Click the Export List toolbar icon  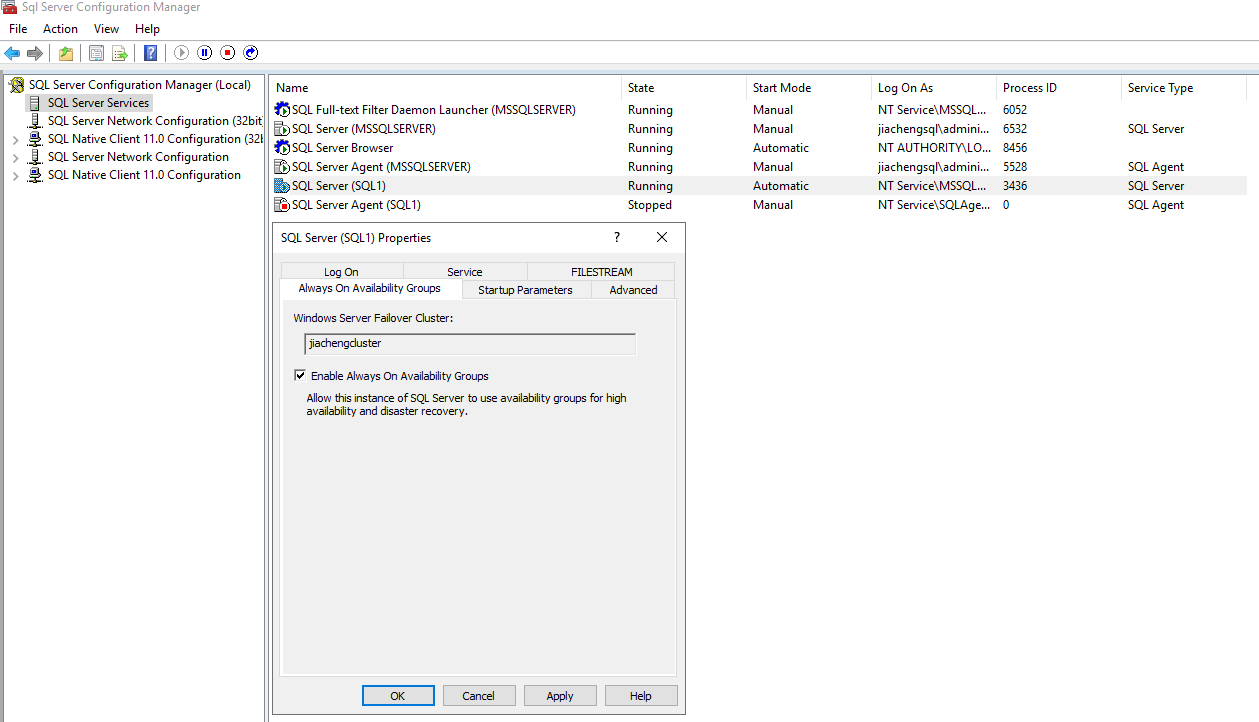pos(120,53)
